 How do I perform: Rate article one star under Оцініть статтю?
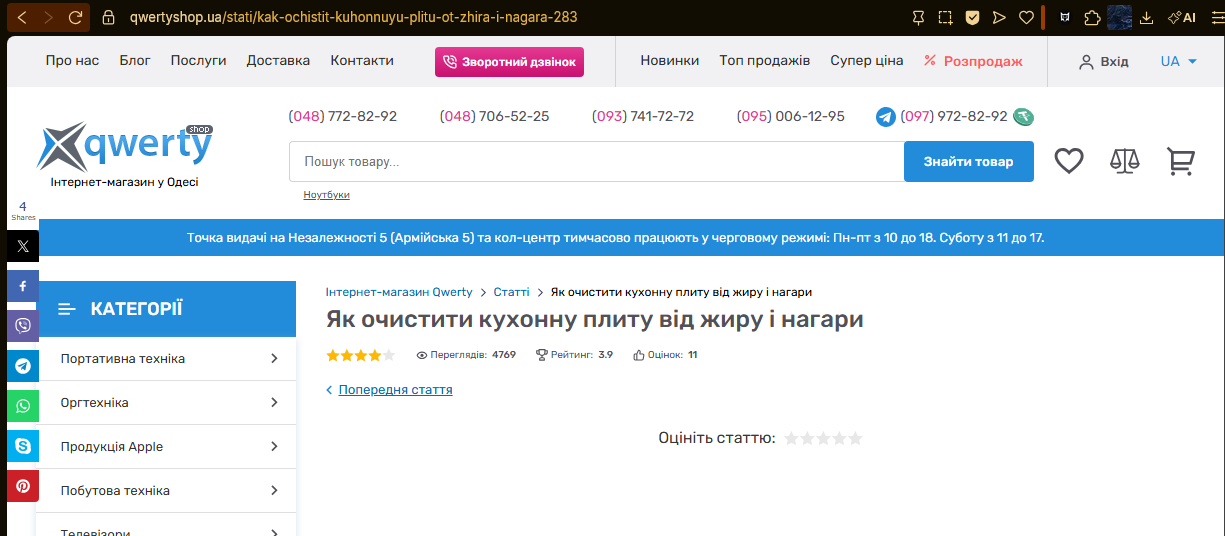click(x=792, y=438)
